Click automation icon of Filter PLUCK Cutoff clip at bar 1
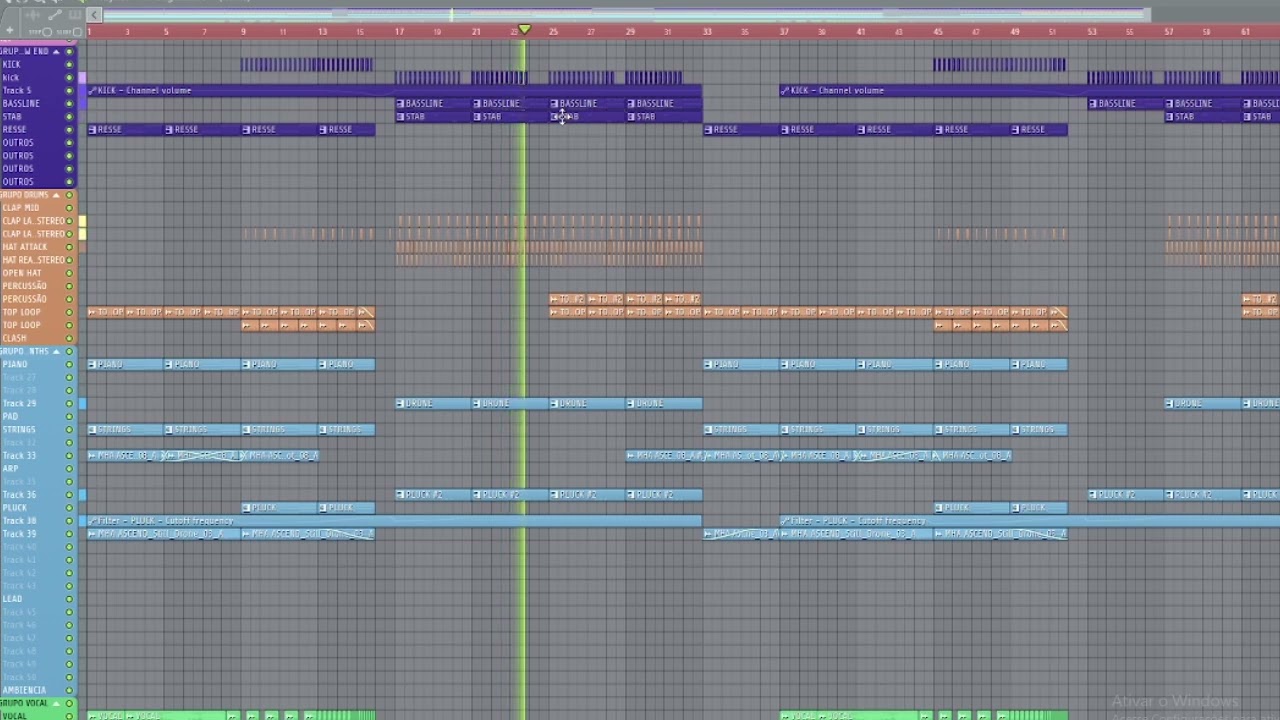Image resolution: width=1280 pixels, height=720 pixels. (x=92, y=520)
